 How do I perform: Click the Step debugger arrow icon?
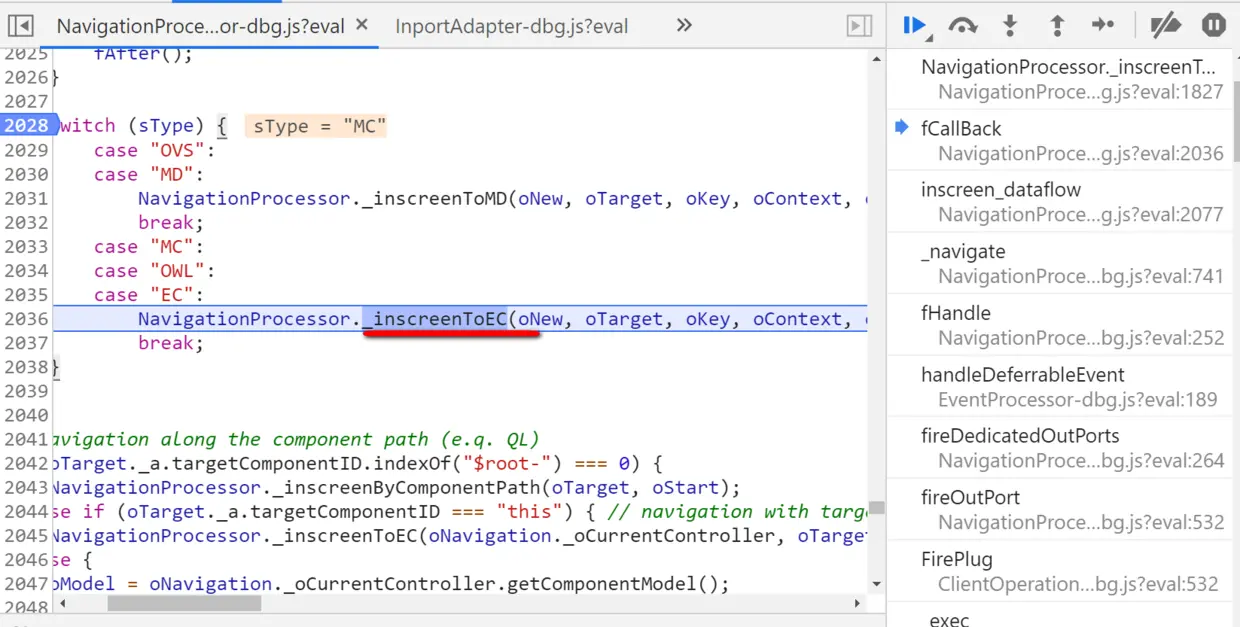pyautogui.click(x=1103, y=26)
